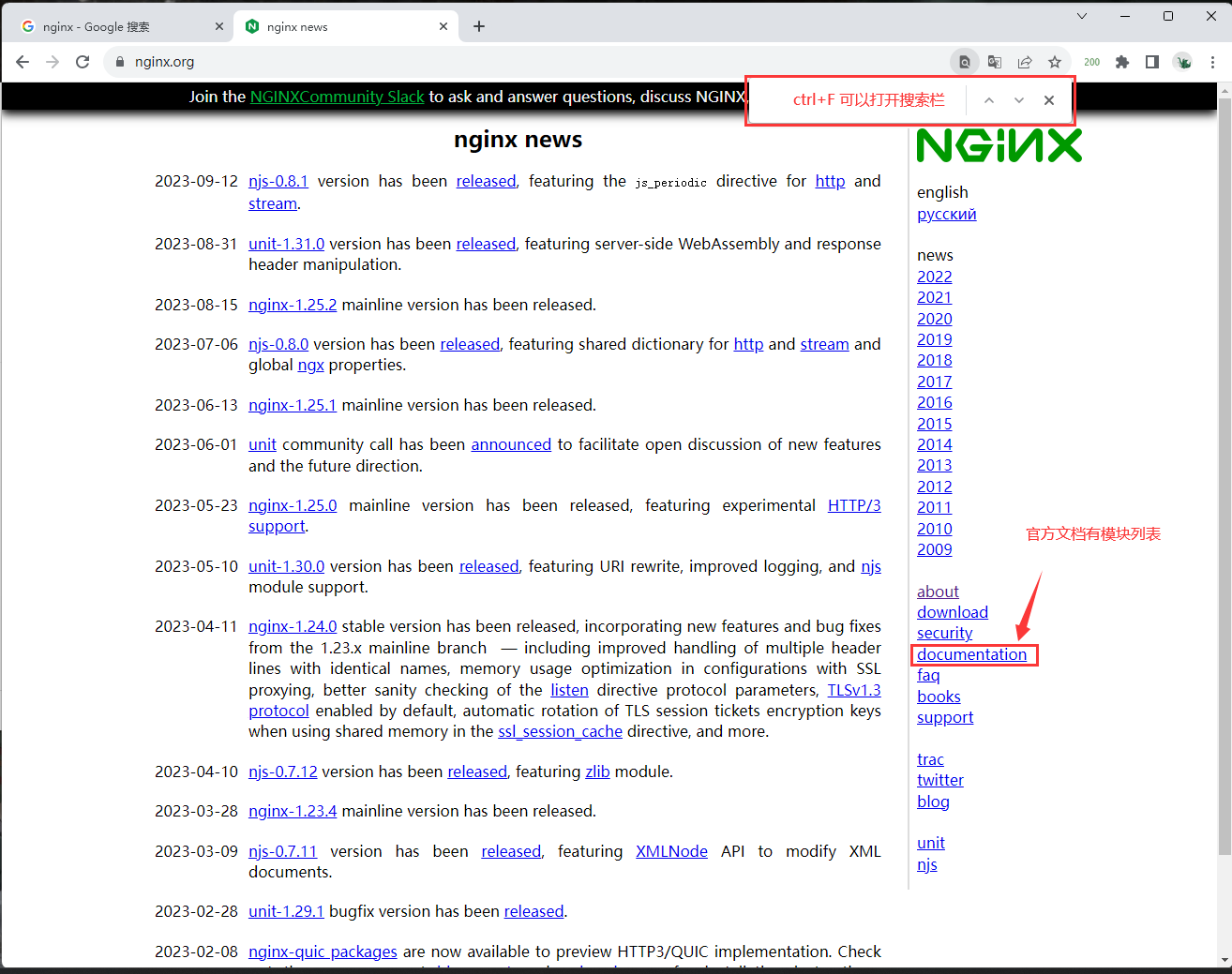Open the XMLNode API link
Viewport: 1232px width, 974px height.
[671, 851]
